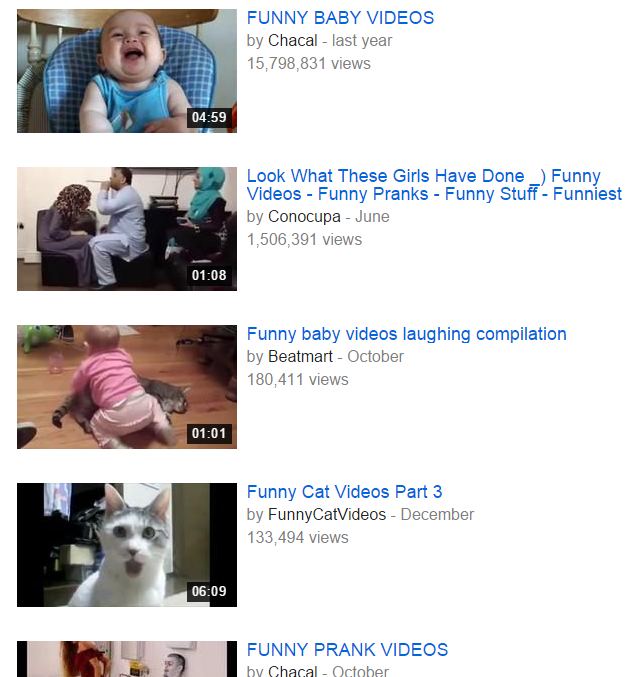627x677 pixels.
Task: Click the baby with cat thumbnail
Action: coord(127,387)
